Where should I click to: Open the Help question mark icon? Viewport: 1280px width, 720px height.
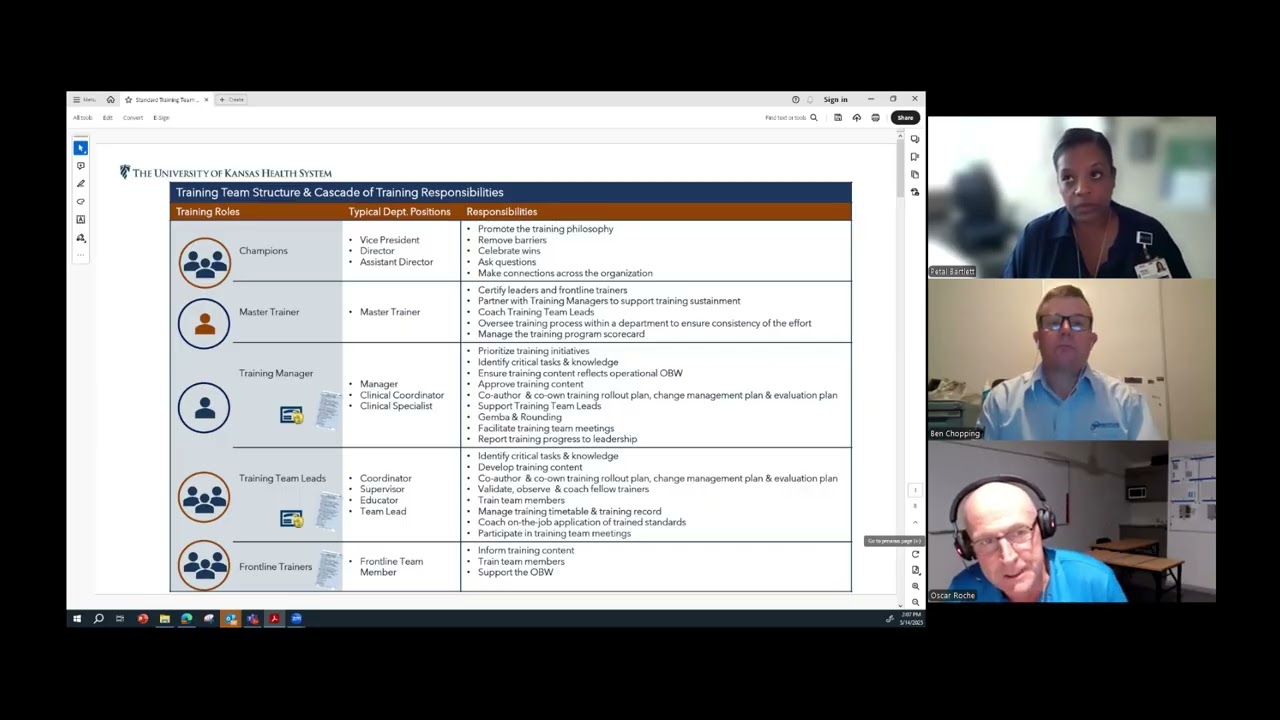coord(795,100)
